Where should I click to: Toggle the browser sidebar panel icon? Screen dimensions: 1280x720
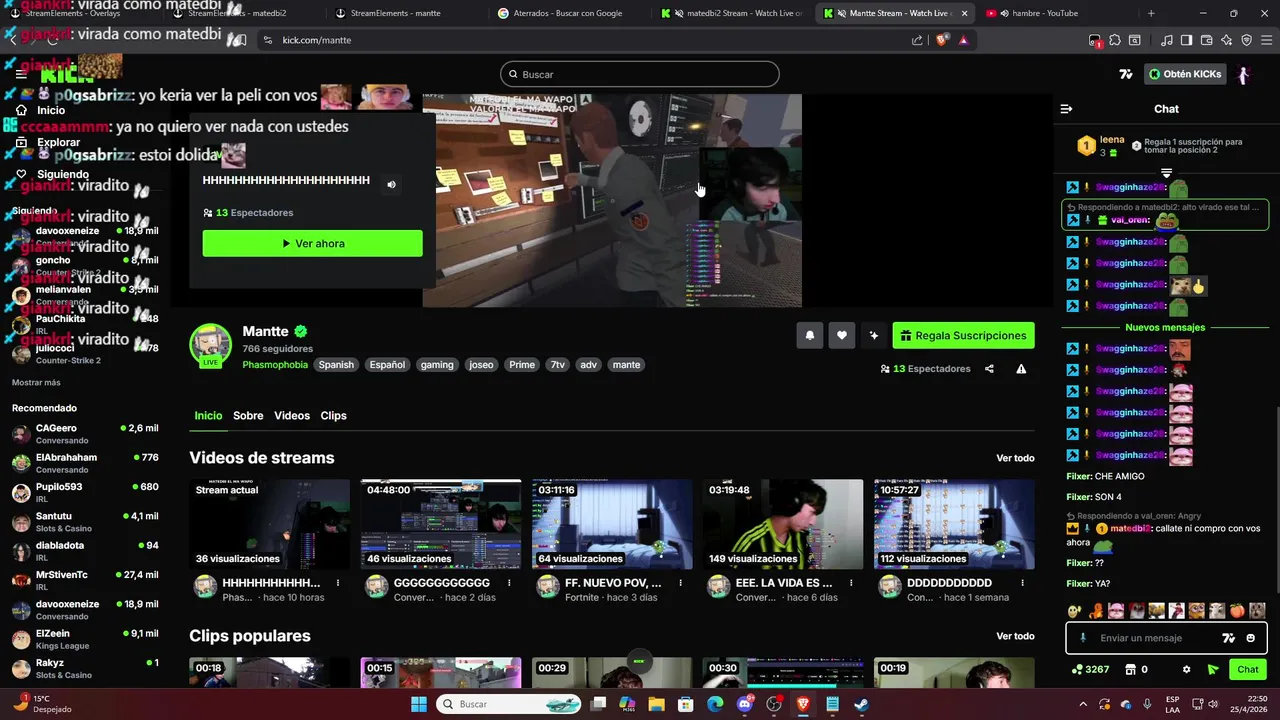point(1186,40)
